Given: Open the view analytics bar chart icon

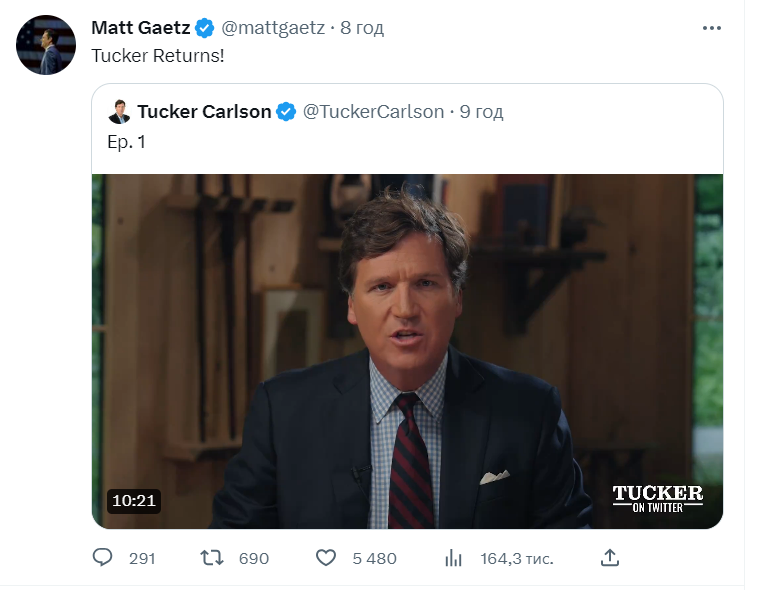Looking at the screenshot, I should click(x=453, y=557).
